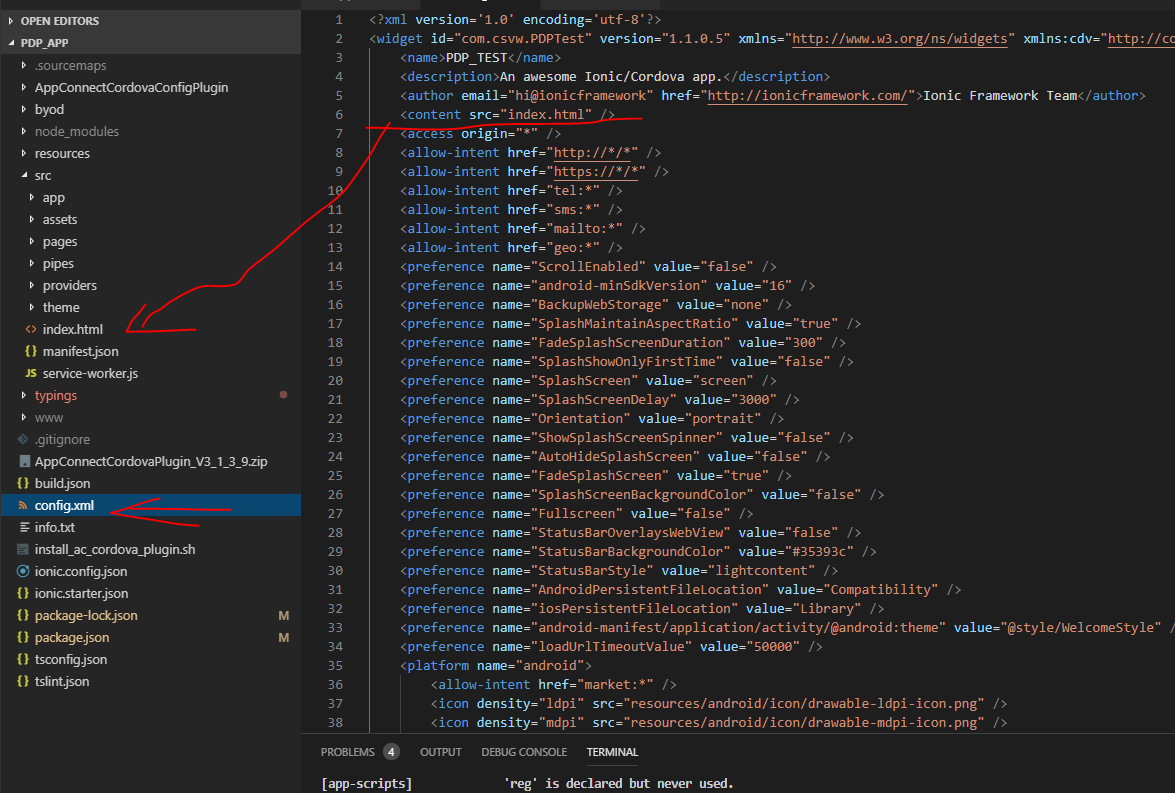This screenshot has width=1175, height=793.
Task: Click the JS icon beside service-worker.js
Action: point(31,373)
